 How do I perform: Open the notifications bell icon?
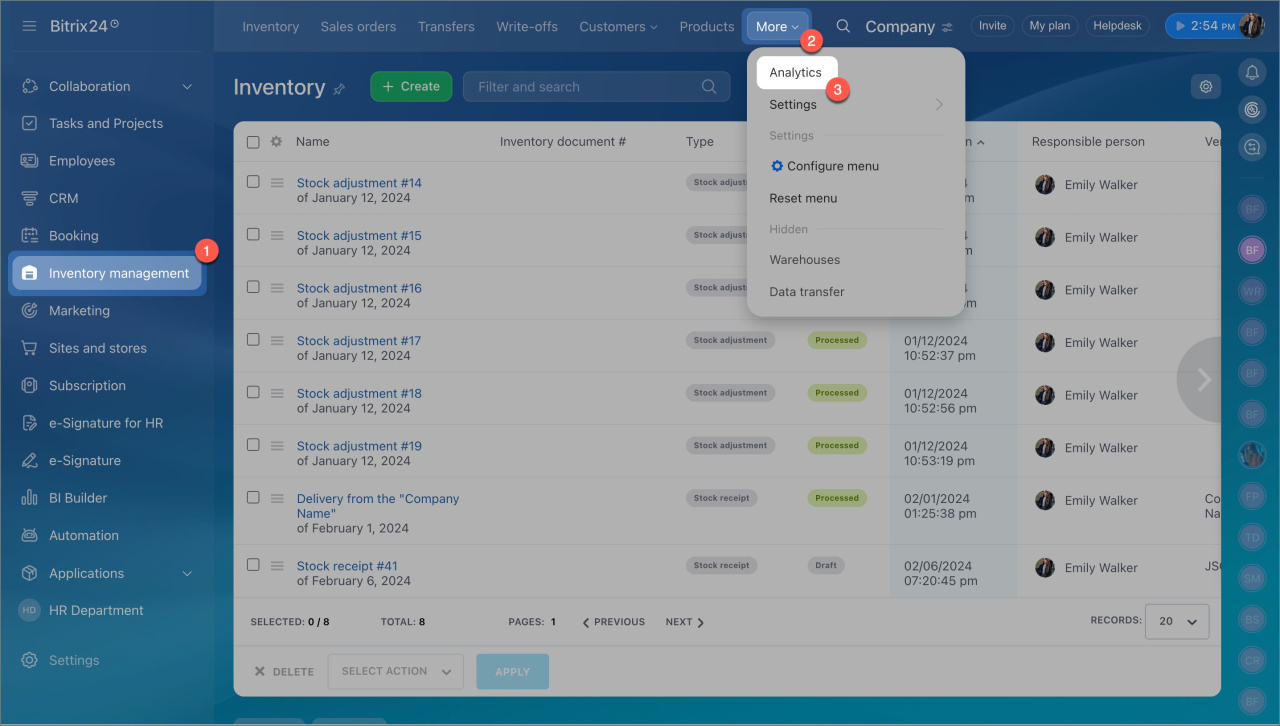(x=1251, y=72)
